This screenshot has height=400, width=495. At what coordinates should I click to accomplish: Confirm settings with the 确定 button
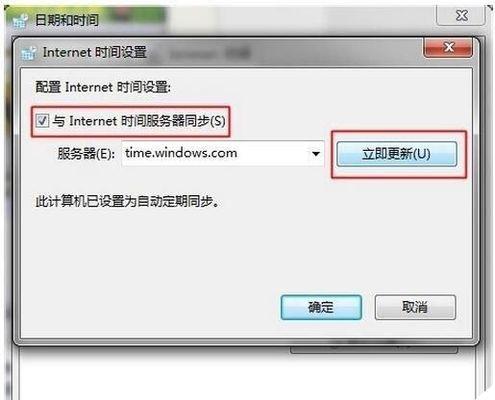pos(321,307)
